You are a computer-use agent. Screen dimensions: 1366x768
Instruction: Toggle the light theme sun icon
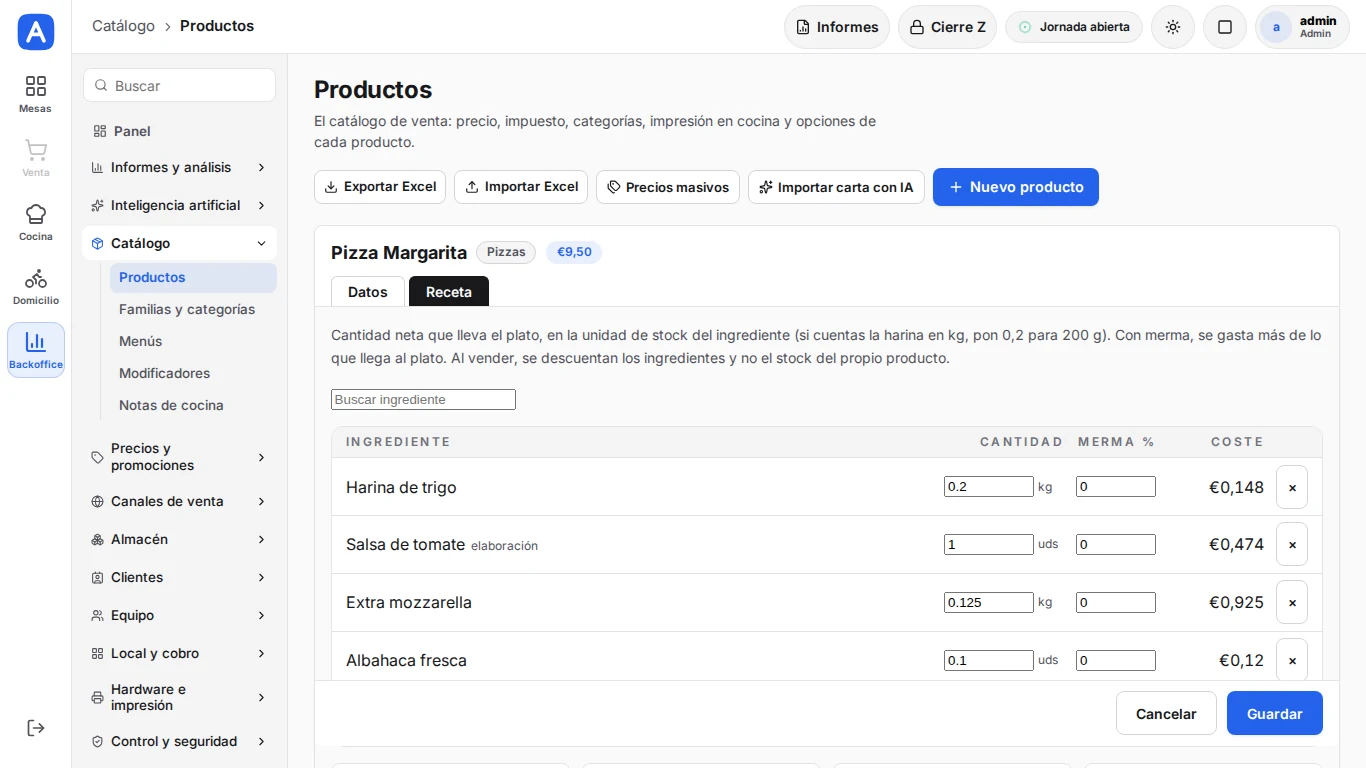click(1173, 27)
